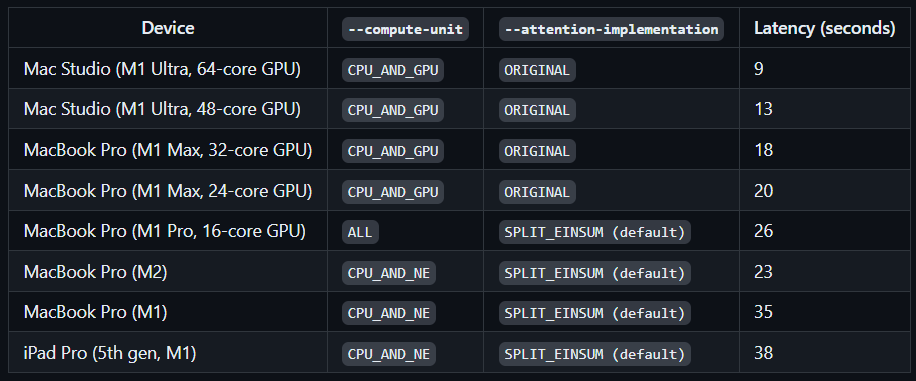Click the --attention-implementation header code tag
This screenshot has width=916, height=381.
pos(611,29)
